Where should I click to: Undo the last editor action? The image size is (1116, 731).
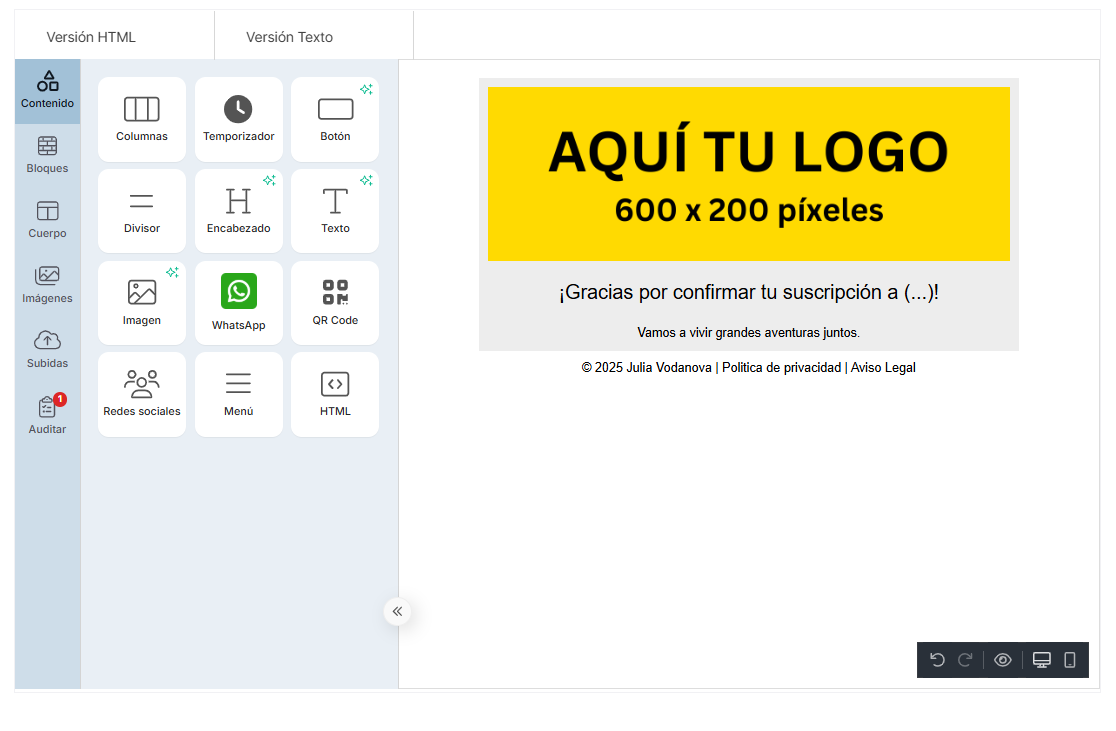pyautogui.click(x=937, y=660)
